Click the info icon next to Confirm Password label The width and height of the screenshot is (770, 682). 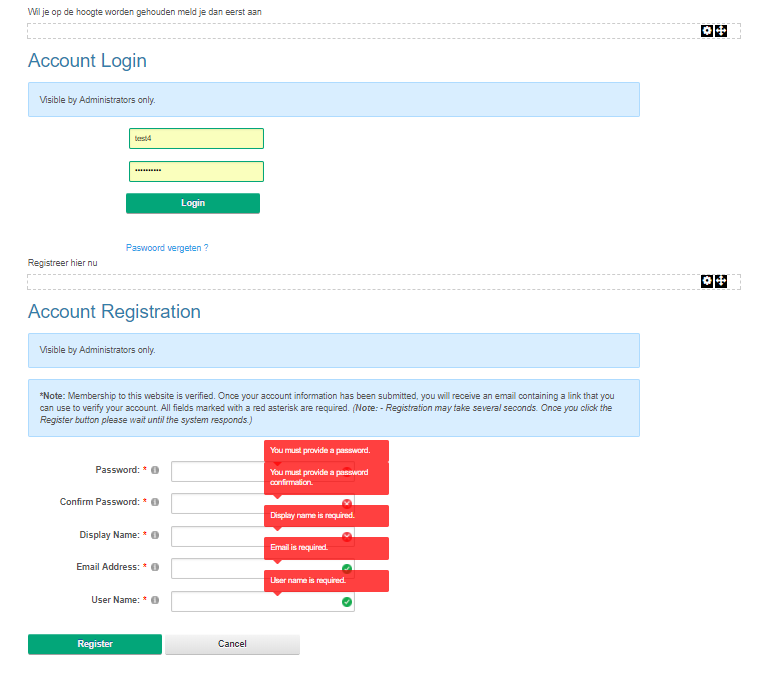tap(155, 502)
